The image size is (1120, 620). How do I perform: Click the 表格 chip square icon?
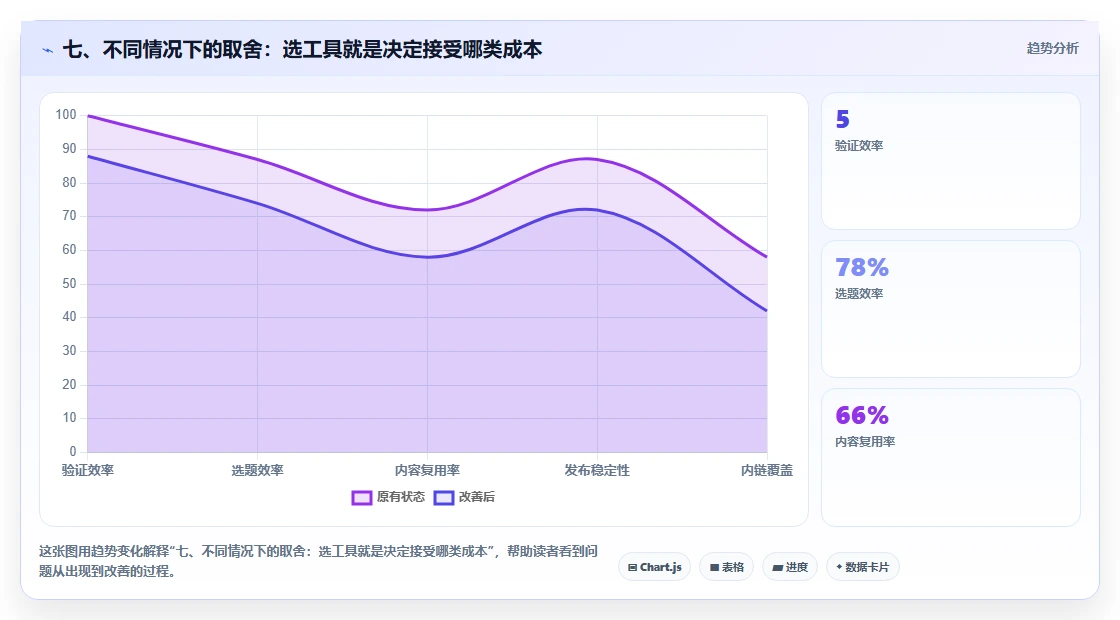click(714, 568)
